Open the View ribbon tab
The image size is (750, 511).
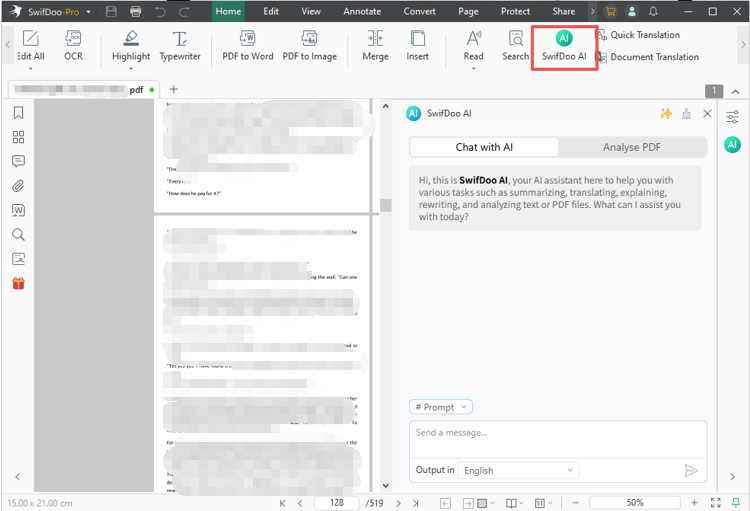[x=311, y=11]
